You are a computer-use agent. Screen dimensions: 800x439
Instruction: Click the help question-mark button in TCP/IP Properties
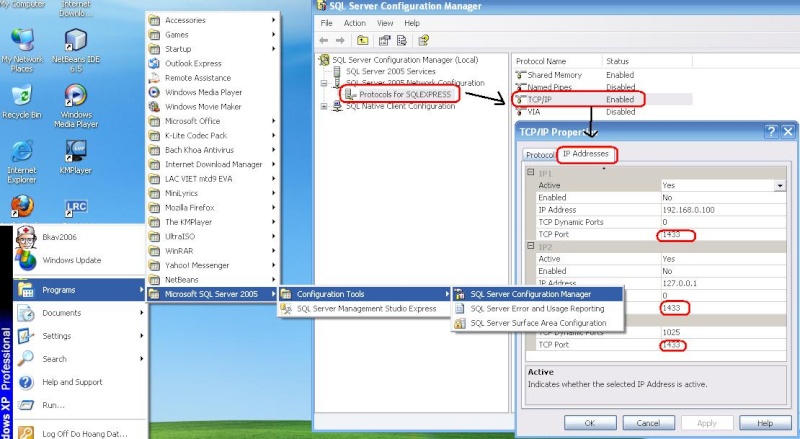pyautogui.click(x=771, y=132)
